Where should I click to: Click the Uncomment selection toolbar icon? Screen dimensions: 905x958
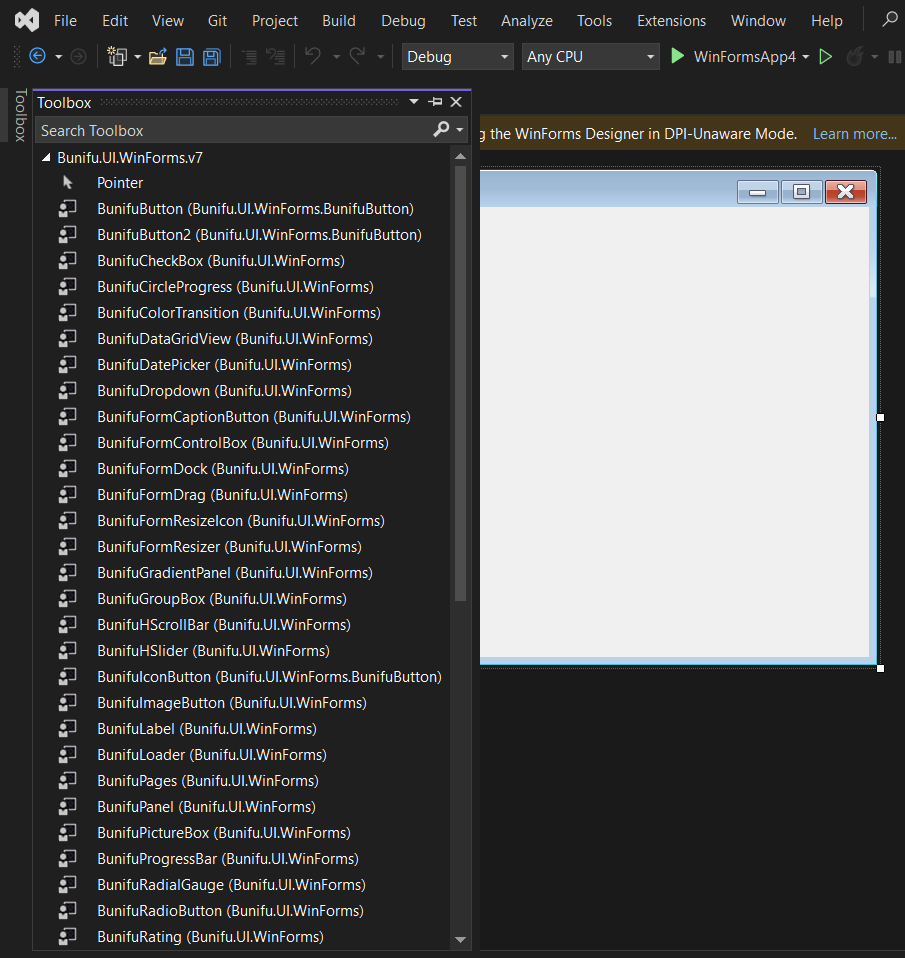tap(276, 57)
